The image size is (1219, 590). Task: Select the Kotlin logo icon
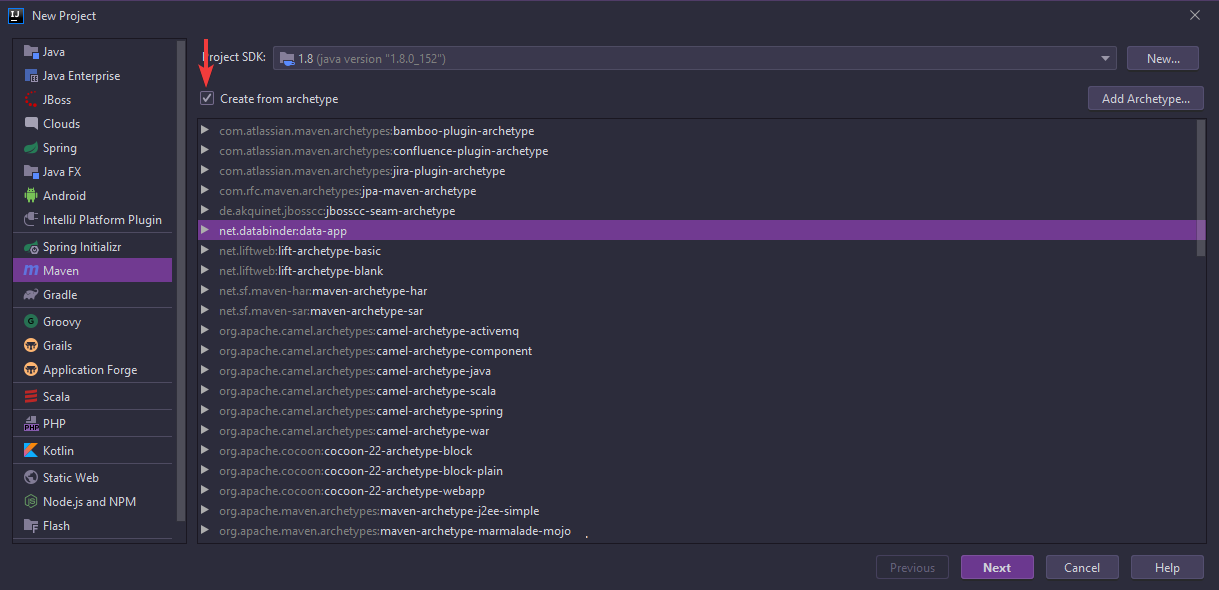(31, 451)
